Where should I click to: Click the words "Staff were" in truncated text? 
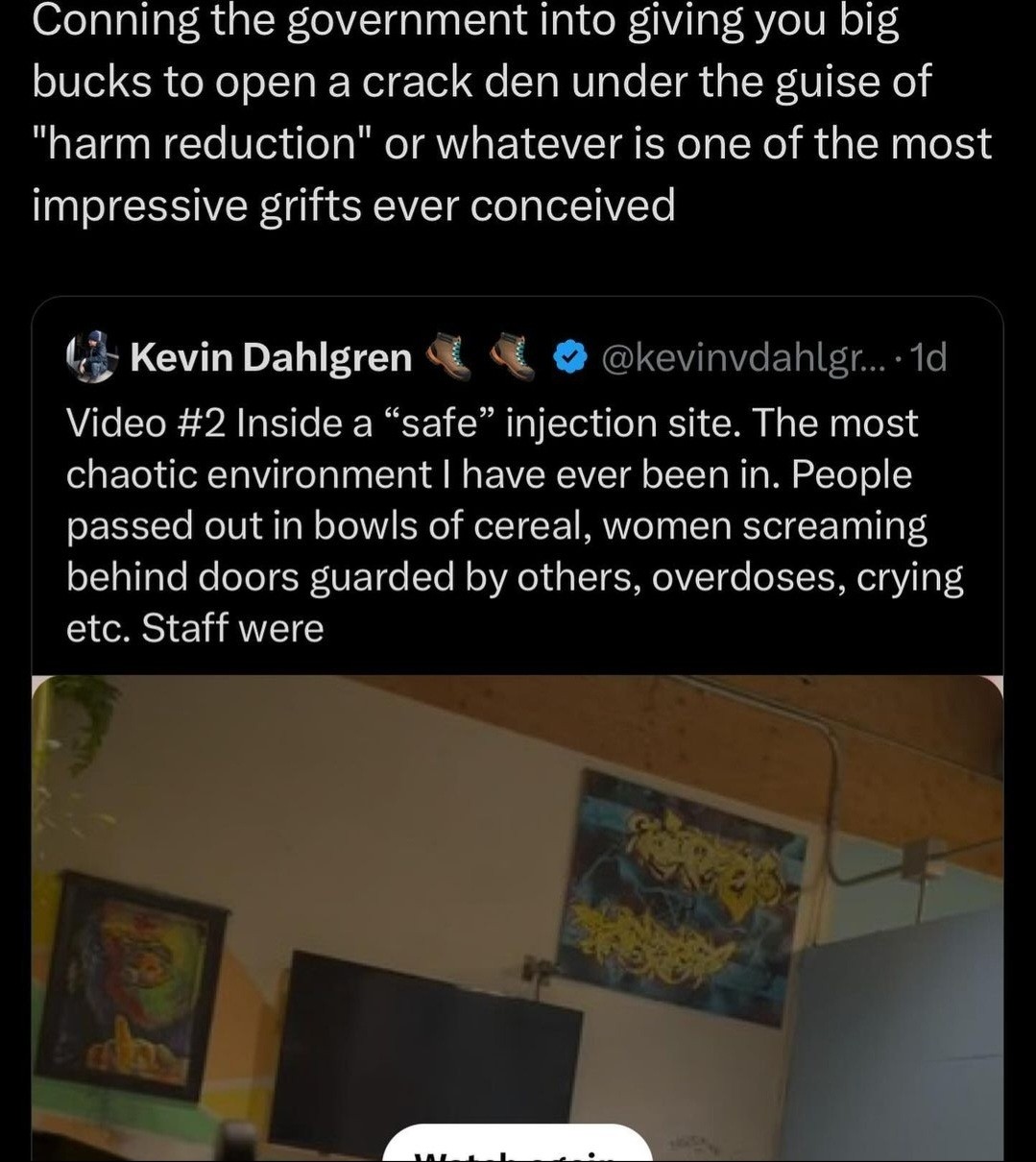(232, 628)
